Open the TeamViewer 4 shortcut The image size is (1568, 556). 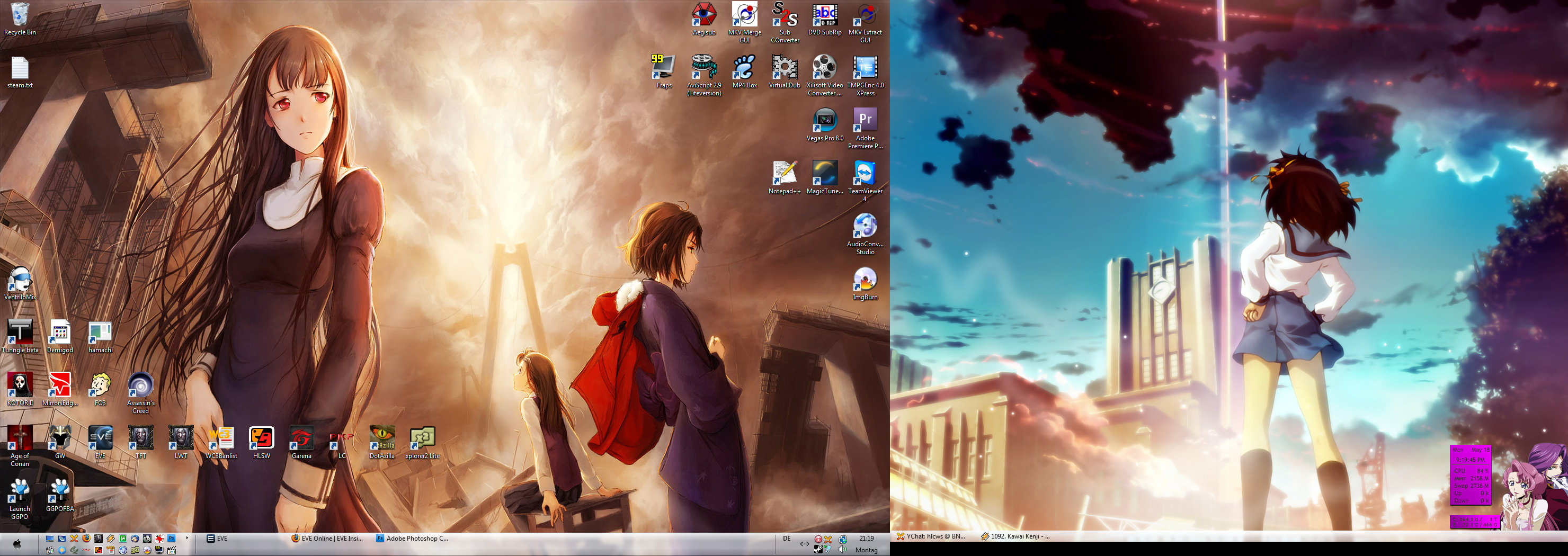coord(865,174)
